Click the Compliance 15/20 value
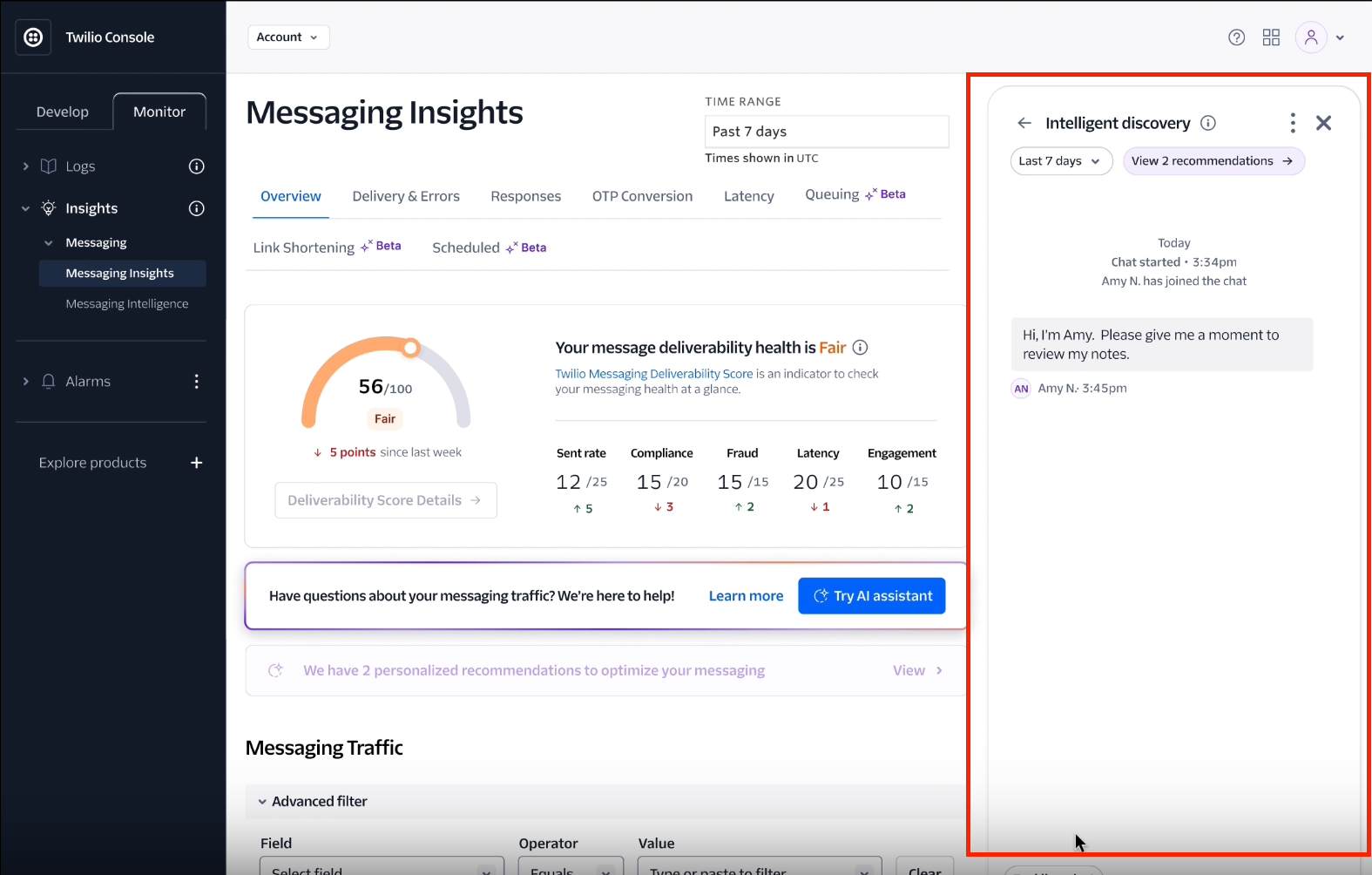The image size is (1372, 875). tap(662, 482)
